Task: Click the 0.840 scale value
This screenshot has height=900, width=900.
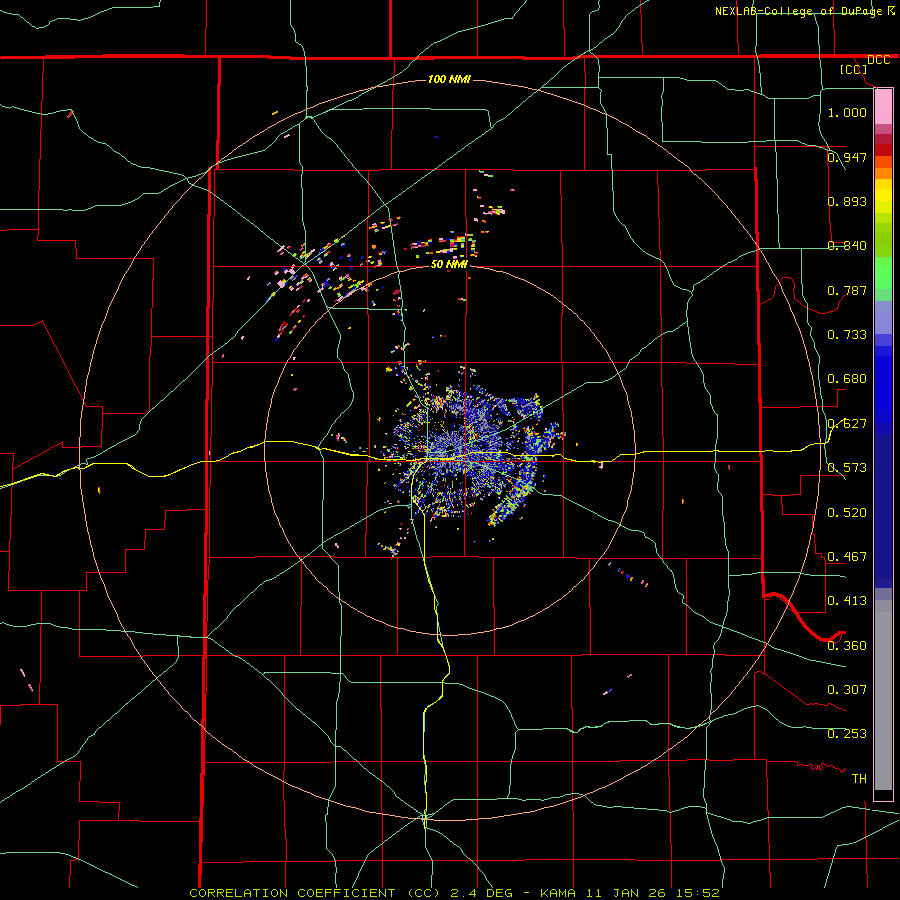Action: coord(847,246)
